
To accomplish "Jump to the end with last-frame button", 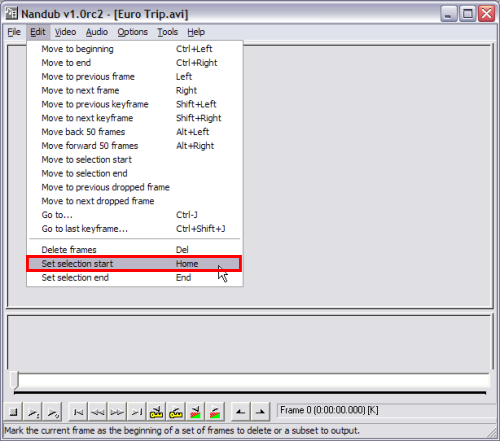I will 136,412.
